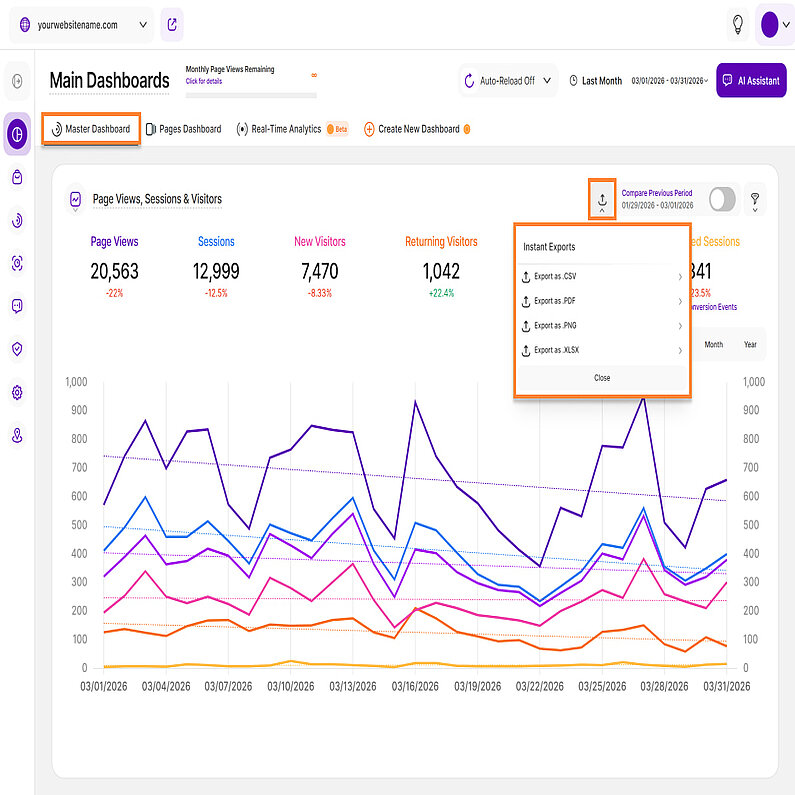
Task: Click the export upload icon button
Action: tap(602, 198)
